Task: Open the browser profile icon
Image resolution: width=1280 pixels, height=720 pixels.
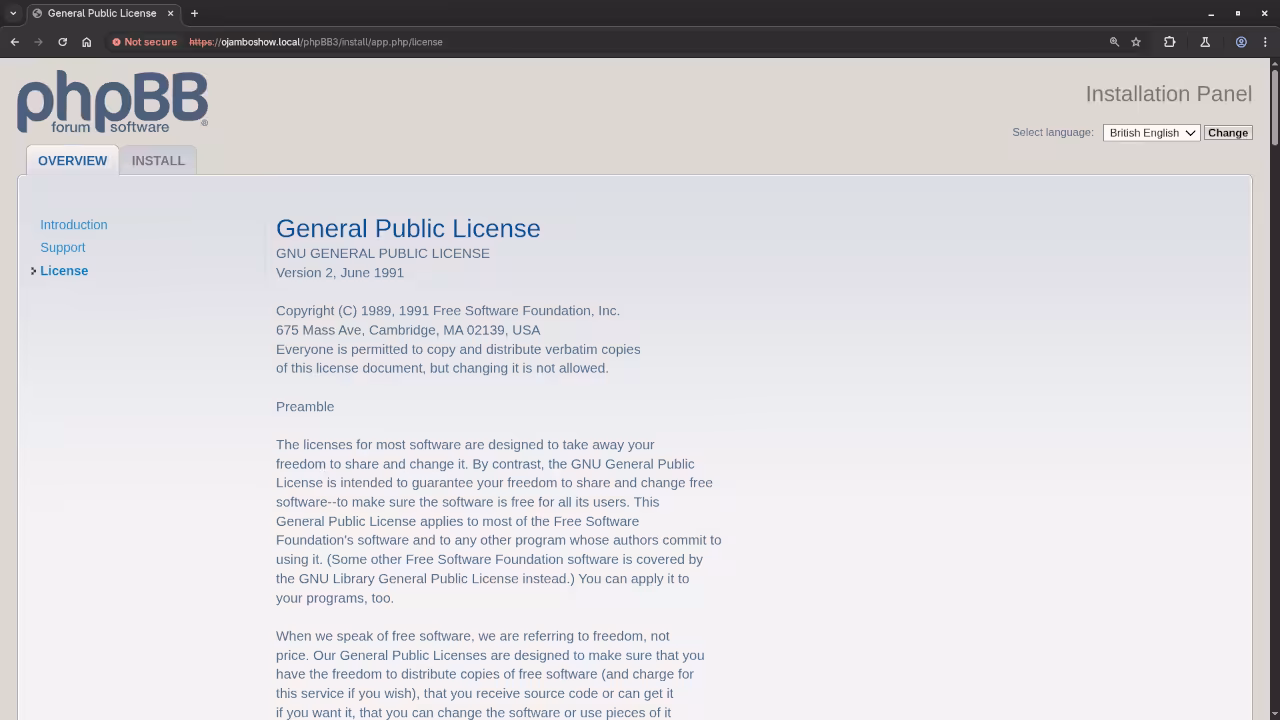Action: click(x=1241, y=42)
